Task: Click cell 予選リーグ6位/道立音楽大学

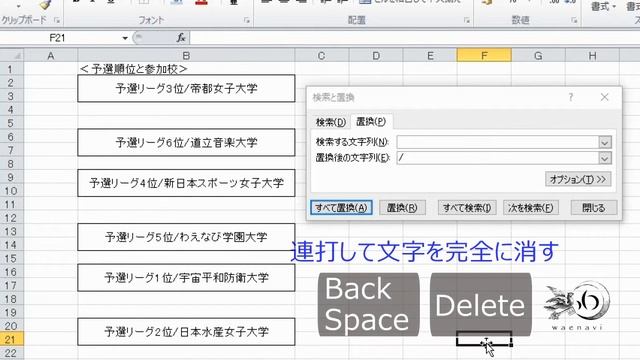Action: coord(186,142)
